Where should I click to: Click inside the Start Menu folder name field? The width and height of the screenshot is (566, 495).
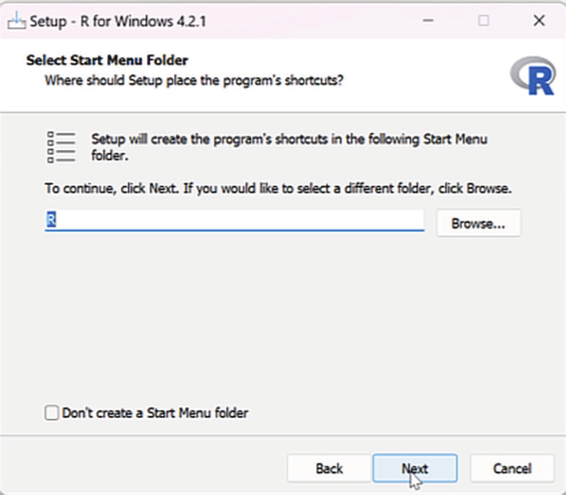(x=235, y=220)
